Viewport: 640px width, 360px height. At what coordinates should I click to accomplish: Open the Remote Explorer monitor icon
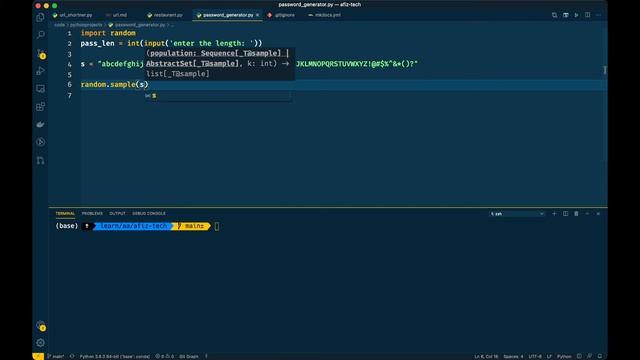click(x=40, y=89)
